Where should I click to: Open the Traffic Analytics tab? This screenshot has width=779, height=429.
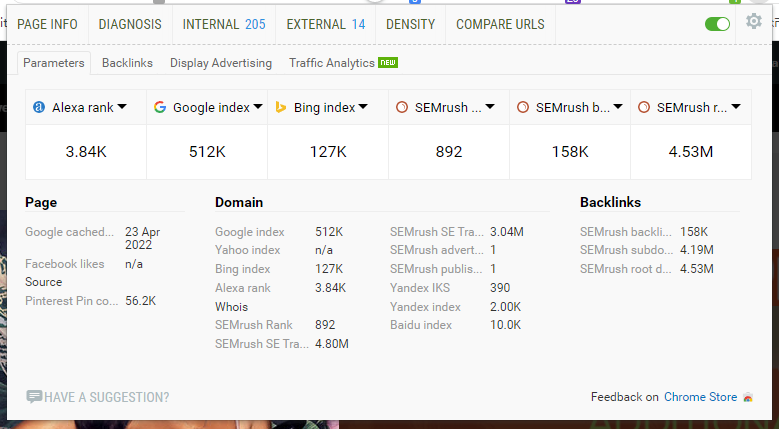tap(332, 63)
